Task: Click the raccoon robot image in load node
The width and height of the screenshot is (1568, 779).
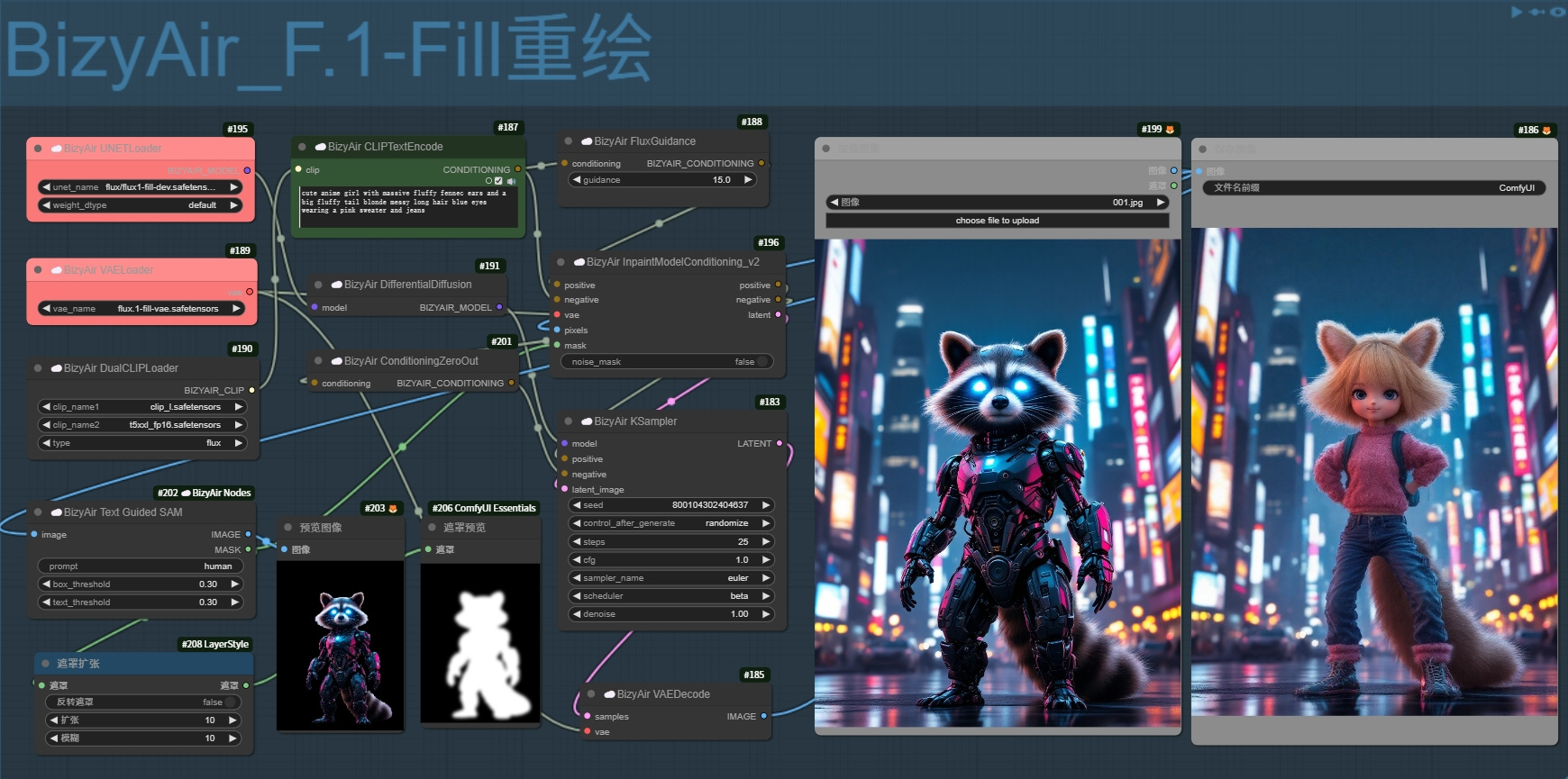Action: (x=998, y=483)
